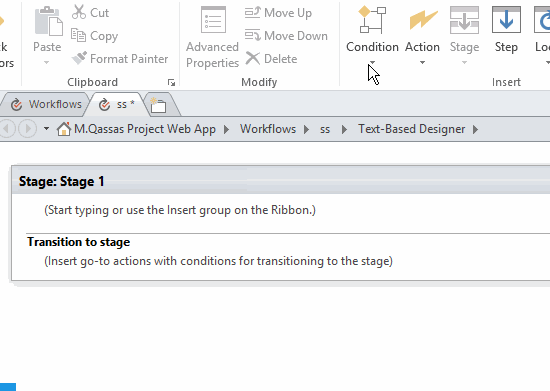Click the home icon in breadcrumb
The height and width of the screenshot is (391, 550).
[63, 129]
